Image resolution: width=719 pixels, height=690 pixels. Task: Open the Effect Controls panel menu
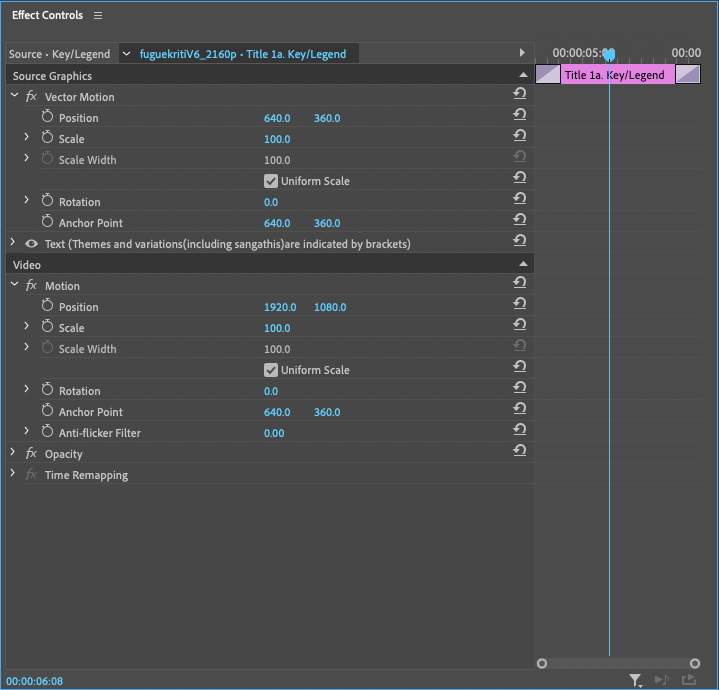98,16
